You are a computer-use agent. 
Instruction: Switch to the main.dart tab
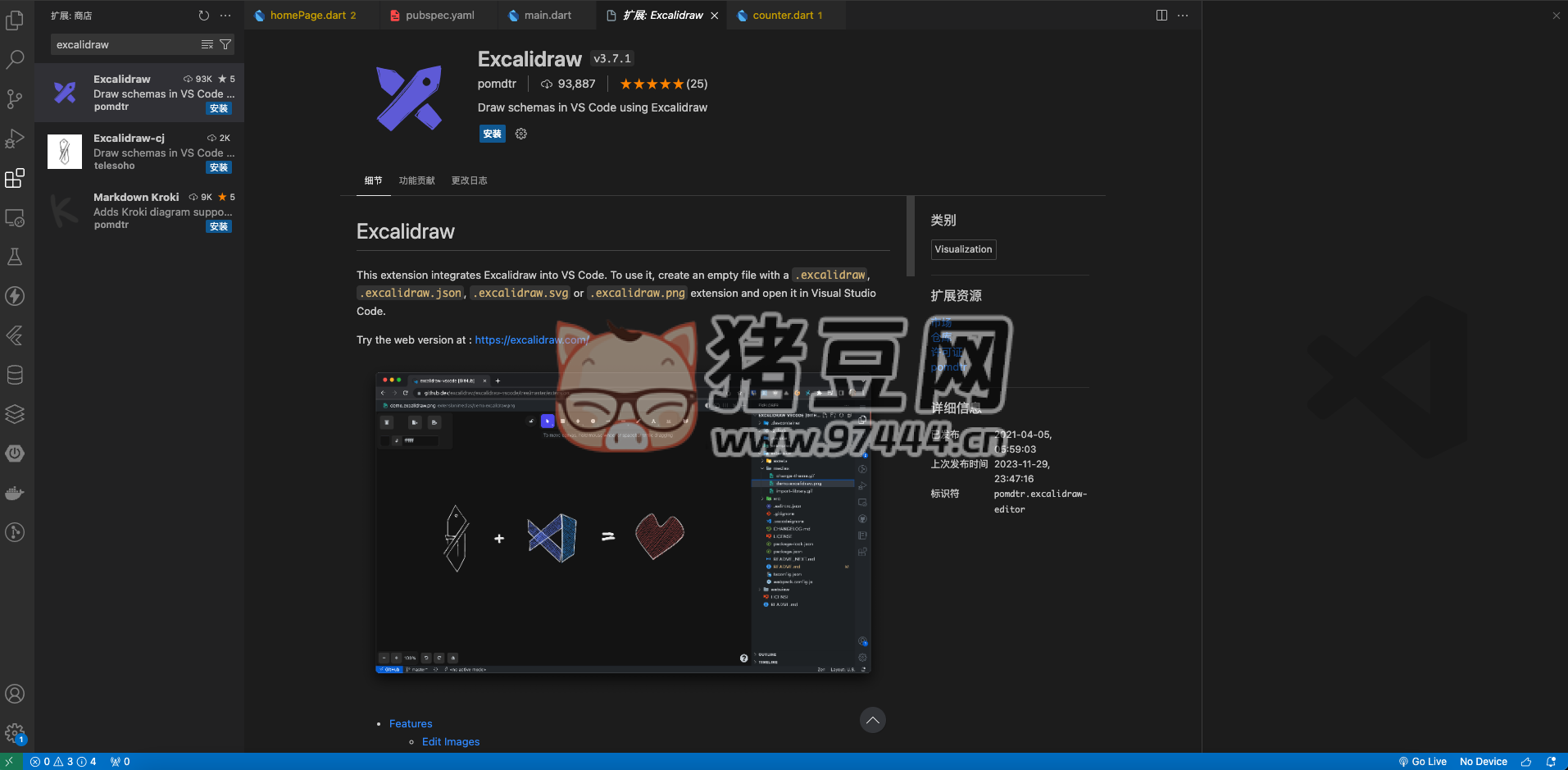coord(548,16)
